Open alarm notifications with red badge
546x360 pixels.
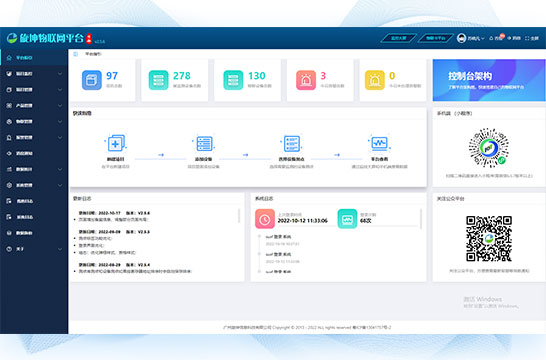point(497,38)
